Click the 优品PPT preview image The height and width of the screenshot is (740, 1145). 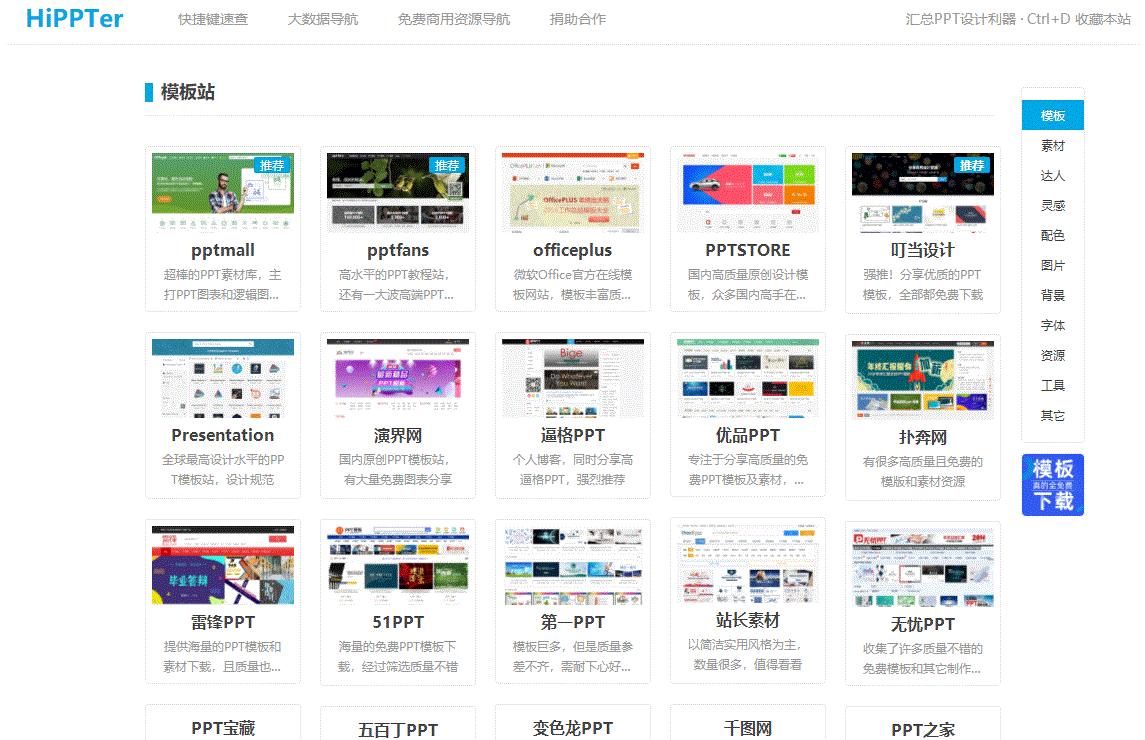[747, 375]
